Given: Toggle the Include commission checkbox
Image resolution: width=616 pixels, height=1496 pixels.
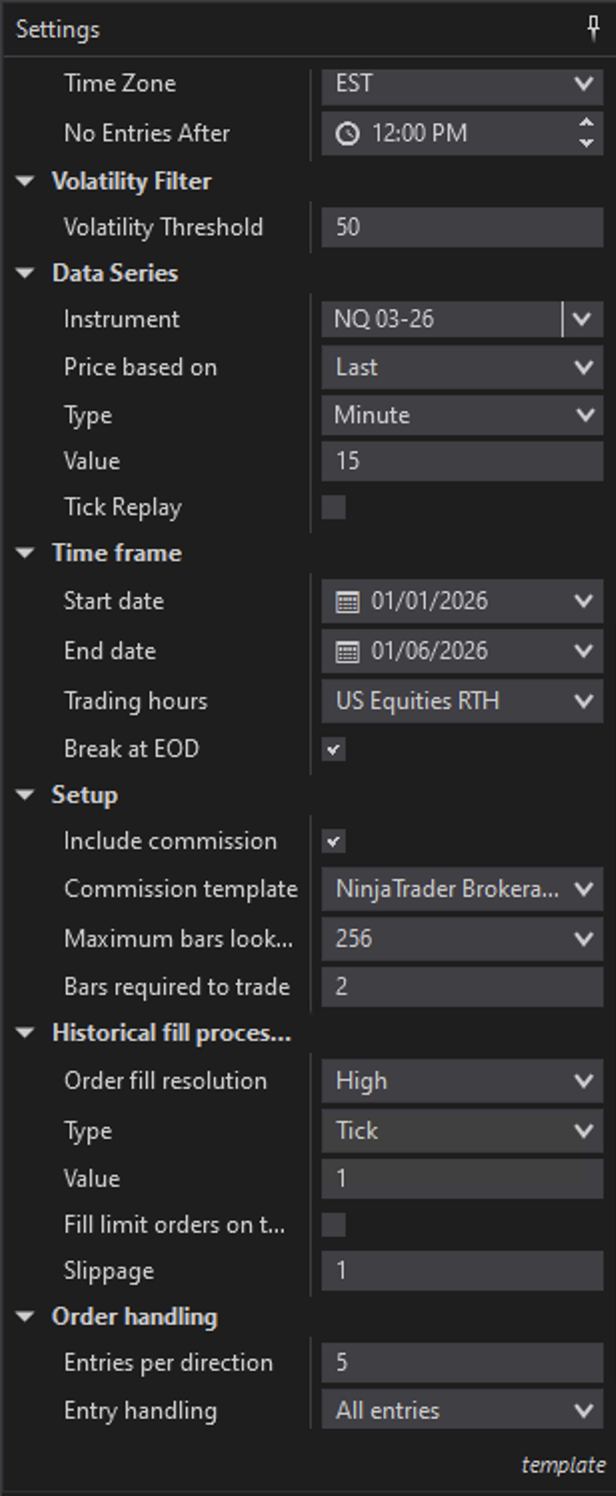Looking at the screenshot, I should 334,841.
